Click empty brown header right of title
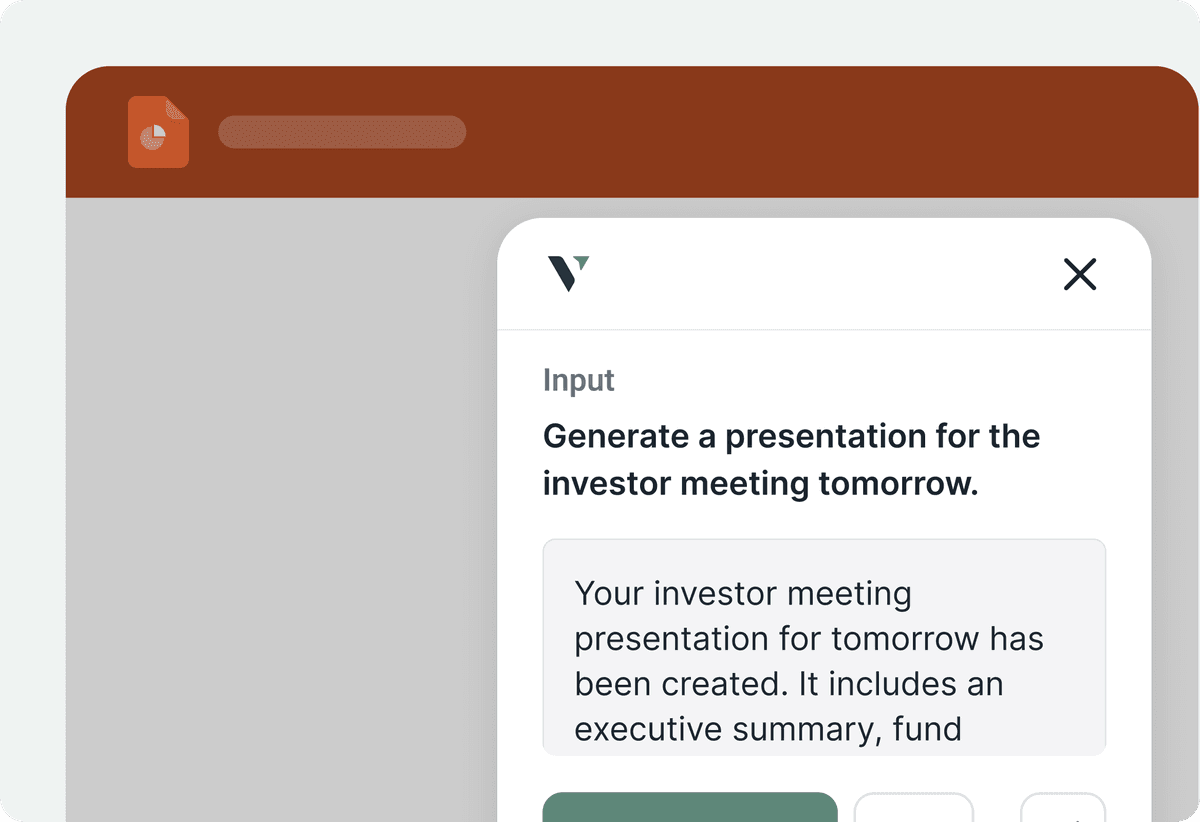This screenshot has height=822, width=1200. coord(800,132)
